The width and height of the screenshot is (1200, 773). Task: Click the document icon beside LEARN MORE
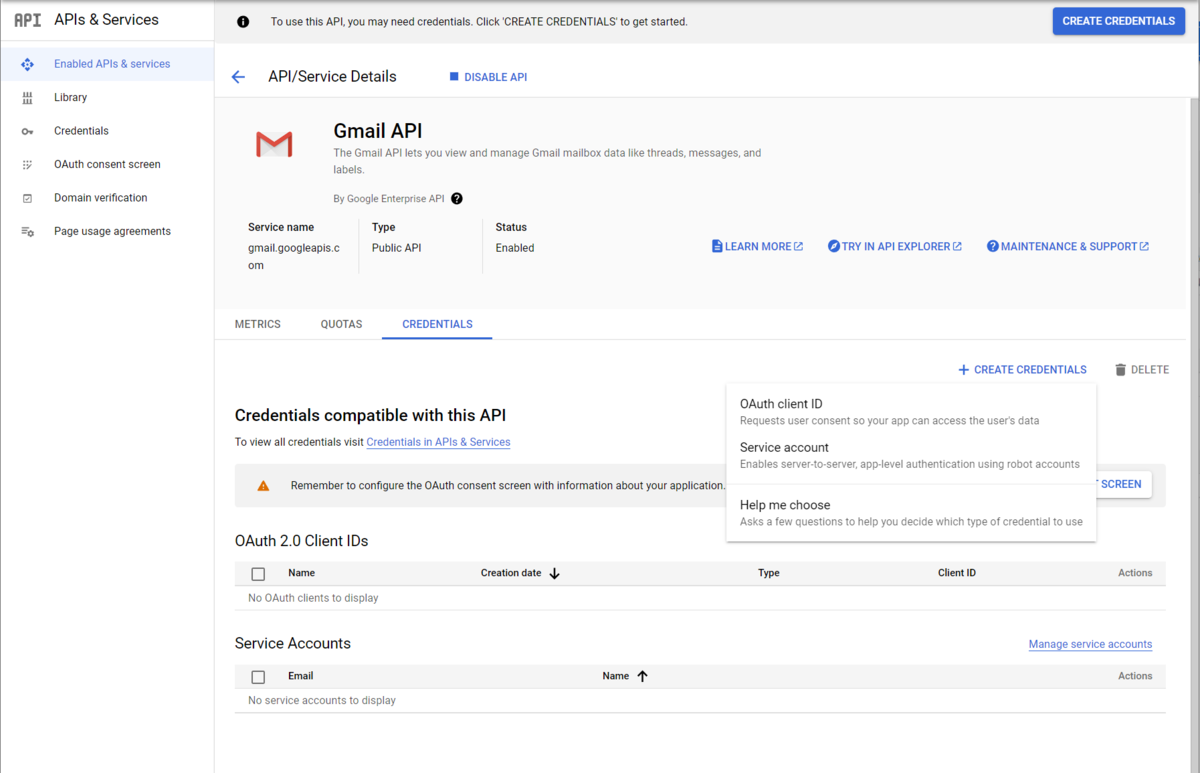click(x=717, y=246)
